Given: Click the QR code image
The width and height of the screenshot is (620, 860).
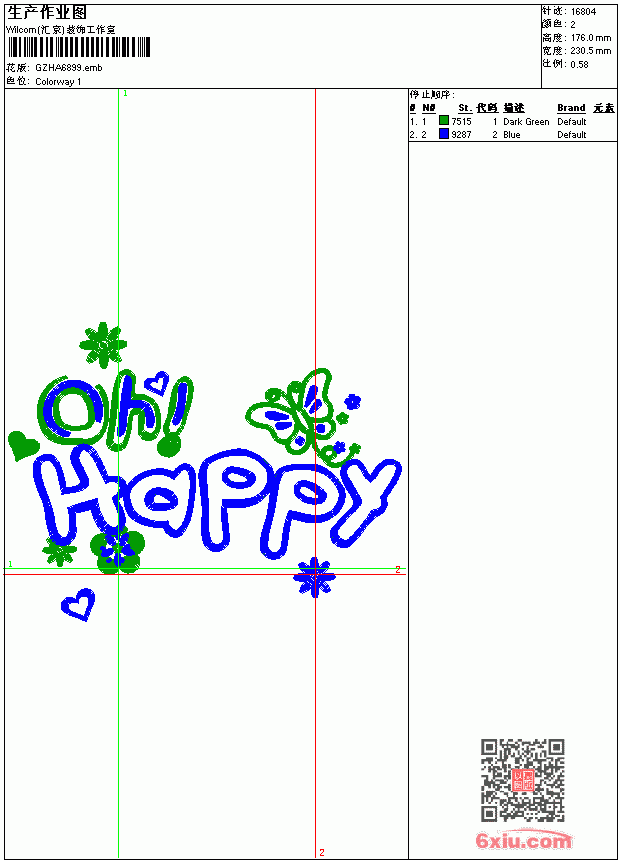Looking at the screenshot, I should pos(523,780).
